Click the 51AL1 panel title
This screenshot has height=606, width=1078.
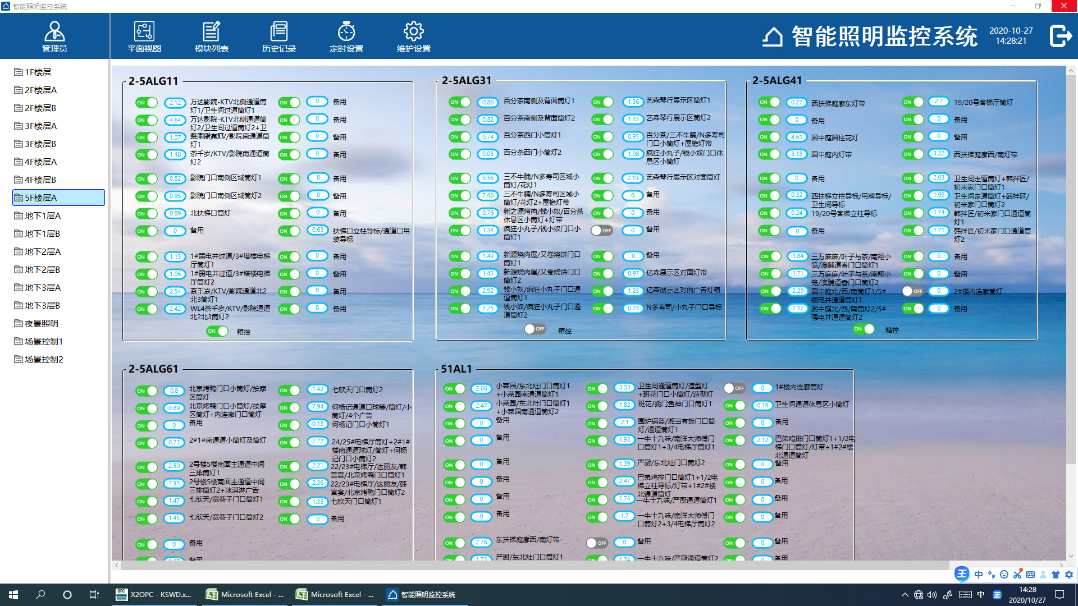(x=456, y=369)
